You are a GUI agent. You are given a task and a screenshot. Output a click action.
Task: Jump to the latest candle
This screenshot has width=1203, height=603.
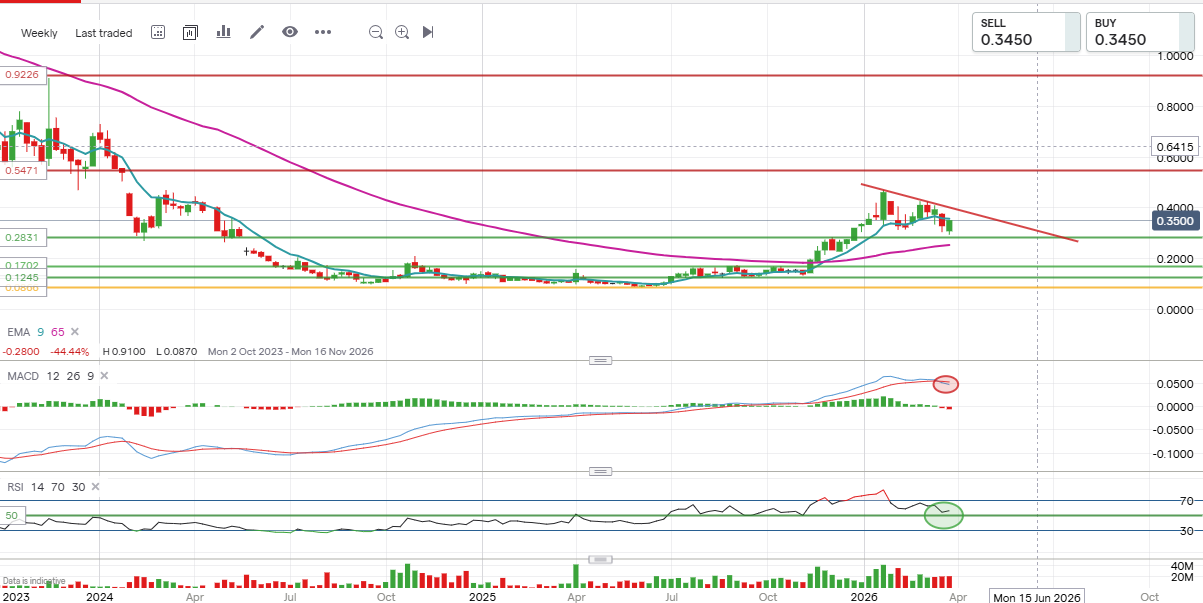[428, 32]
